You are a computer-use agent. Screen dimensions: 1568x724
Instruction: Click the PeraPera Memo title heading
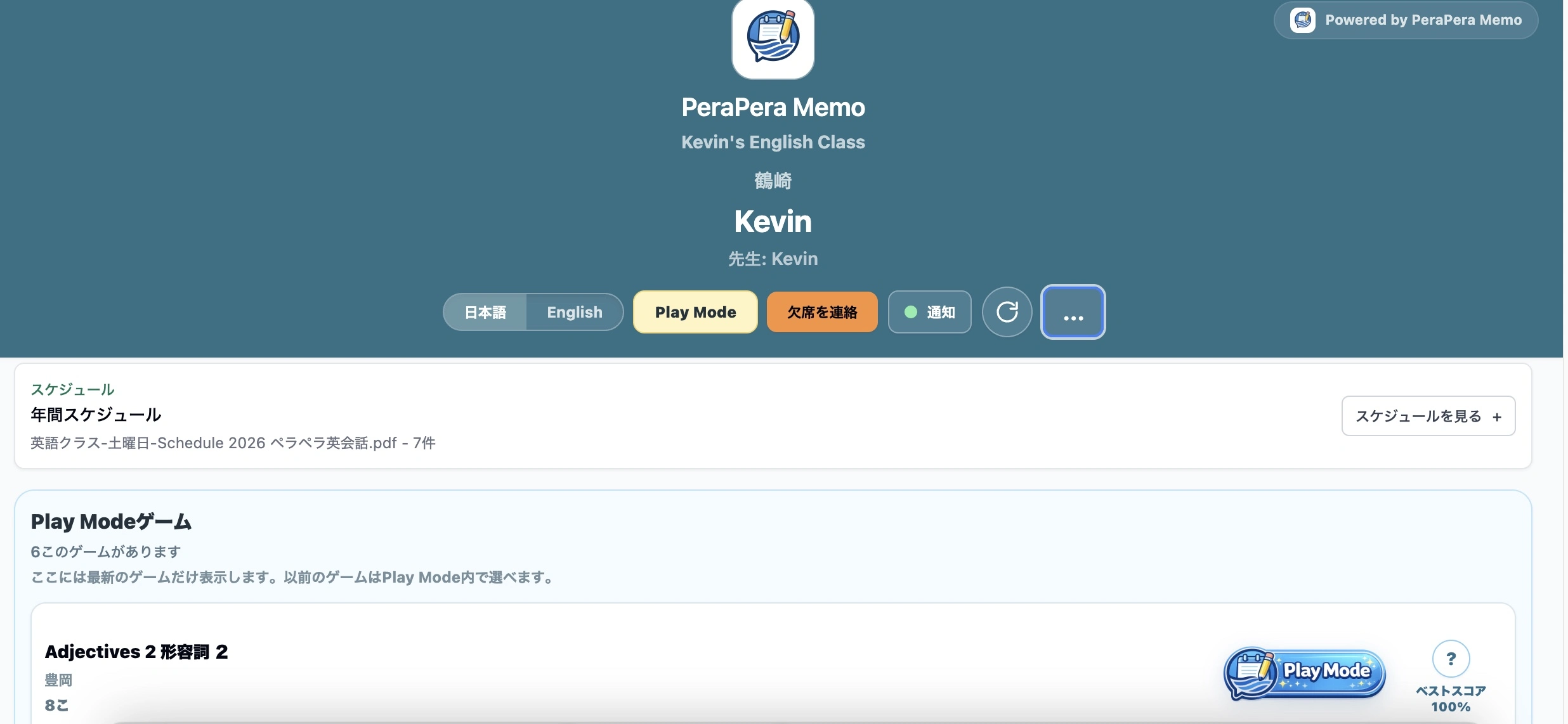click(x=773, y=107)
